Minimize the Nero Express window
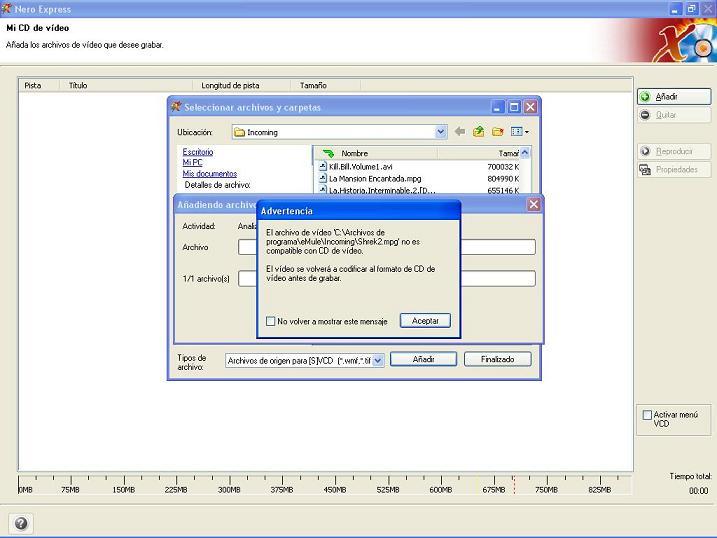 pos(676,9)
